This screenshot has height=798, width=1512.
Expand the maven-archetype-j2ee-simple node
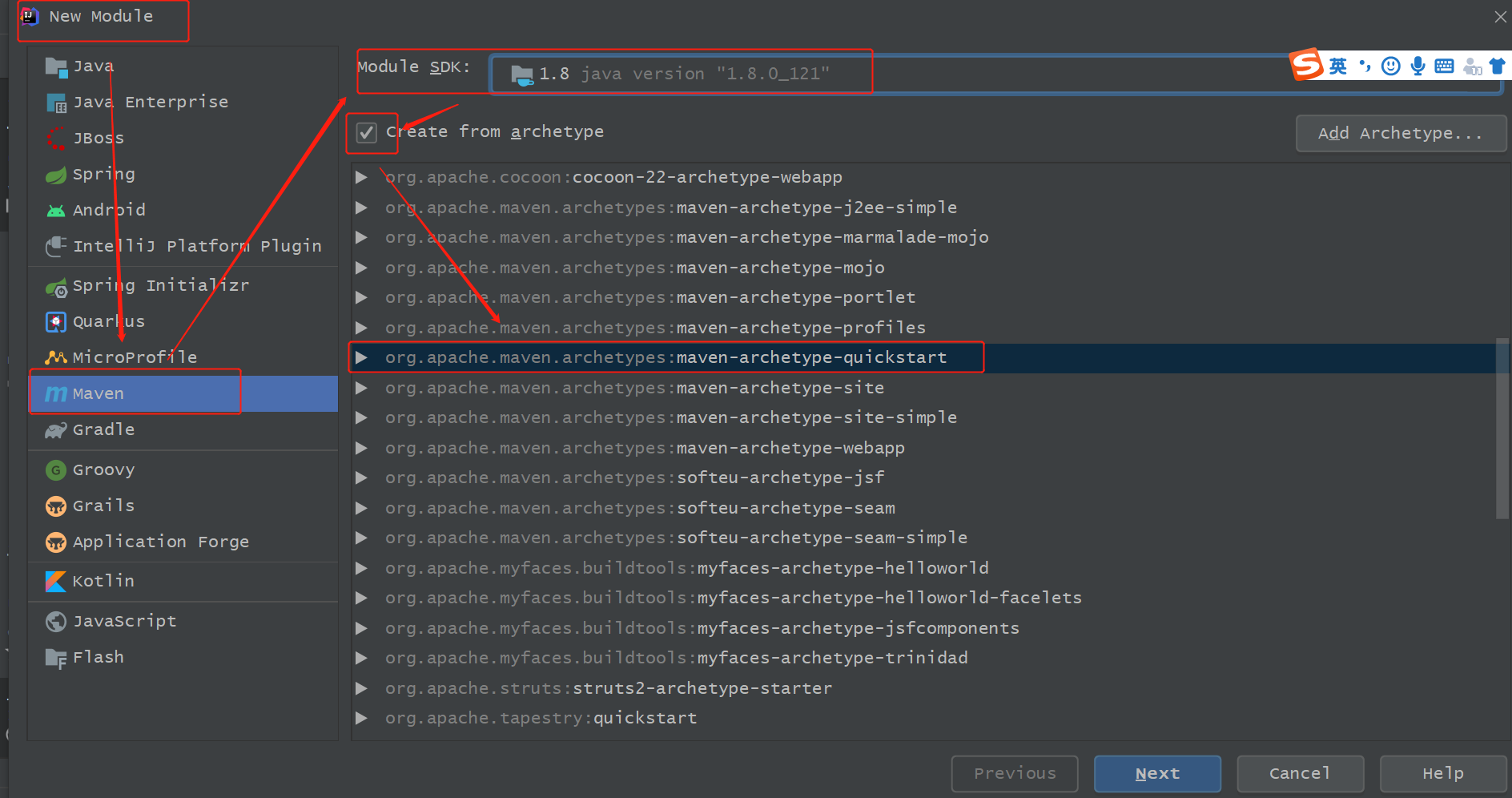pyautogui.click(x=361, y=208)
